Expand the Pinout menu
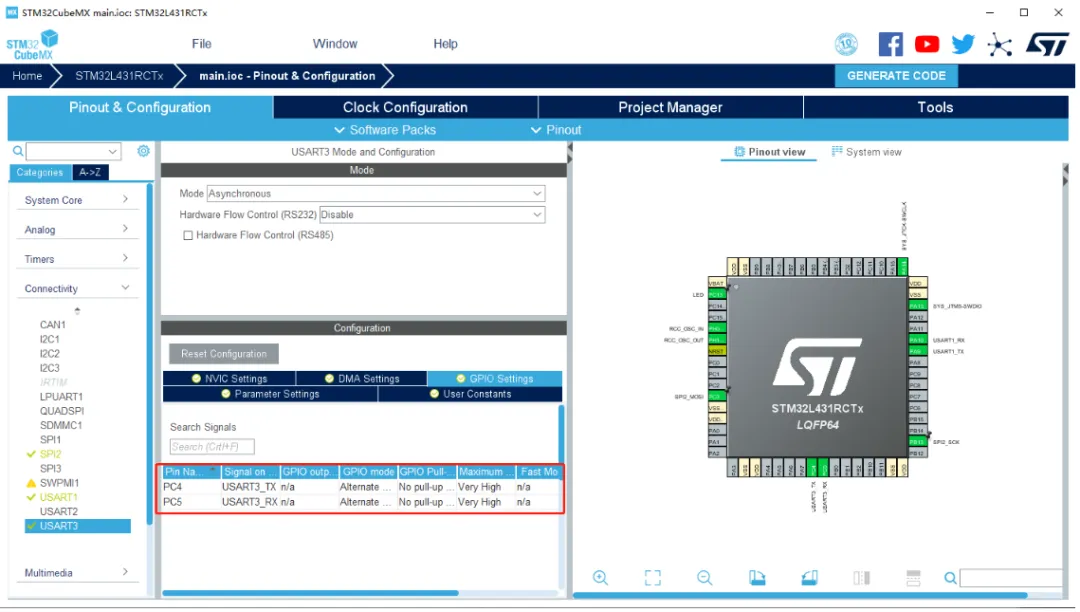The height and width of the screenshot is (612, 1080). [x=557, y=130]
